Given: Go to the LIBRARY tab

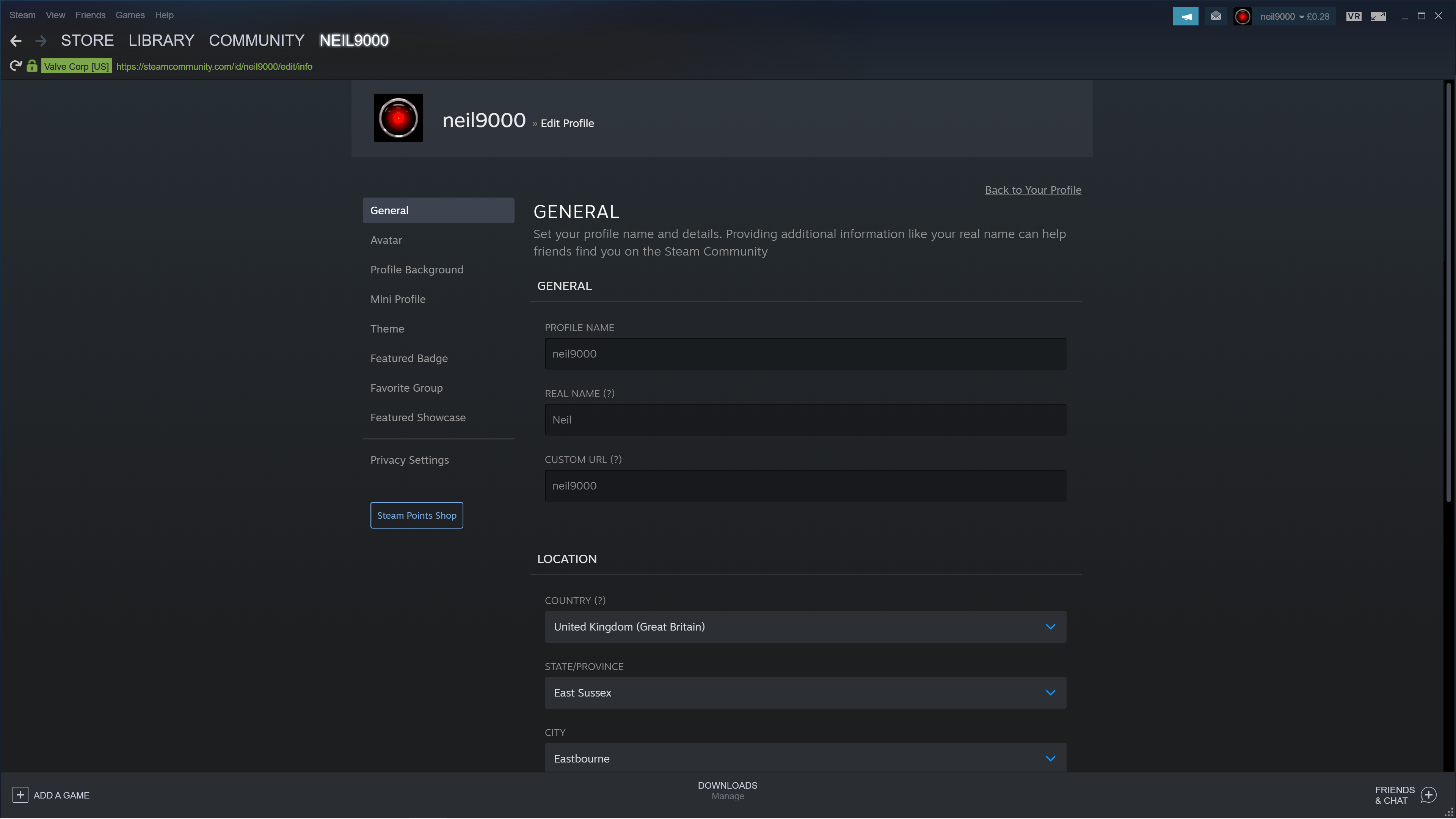Looking at the screenshot, I should coord(161,41).
